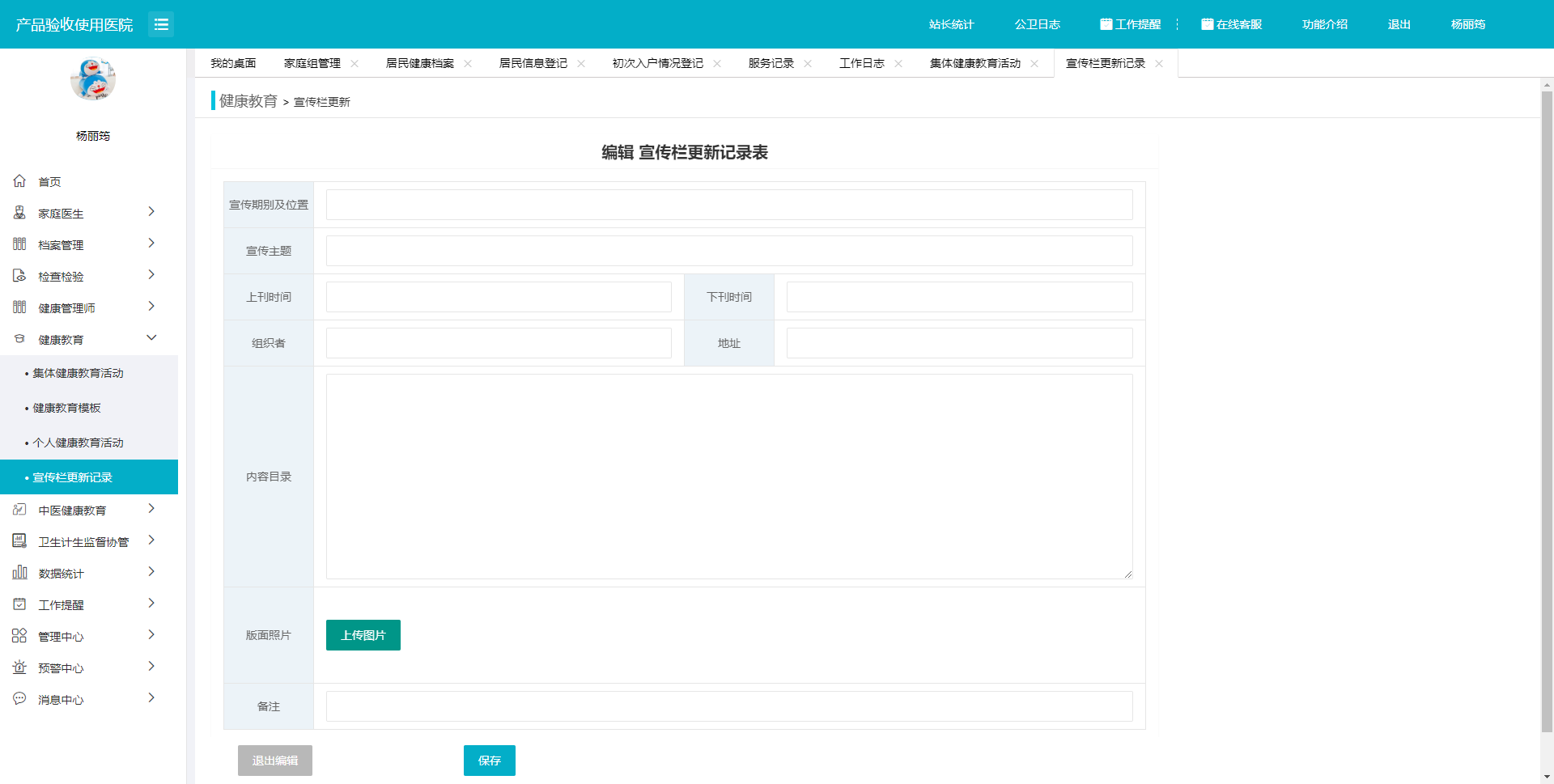
Task: Open 健康教育模板 in the sidebar
Action: click(x=67, y=408)
